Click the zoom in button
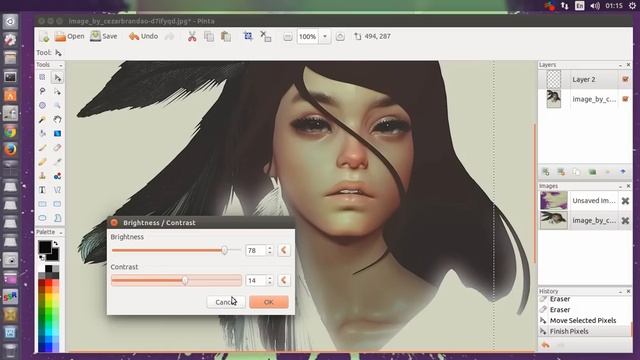Image resolution: width=640 pixels, height=360 pixels. point(340,37)
